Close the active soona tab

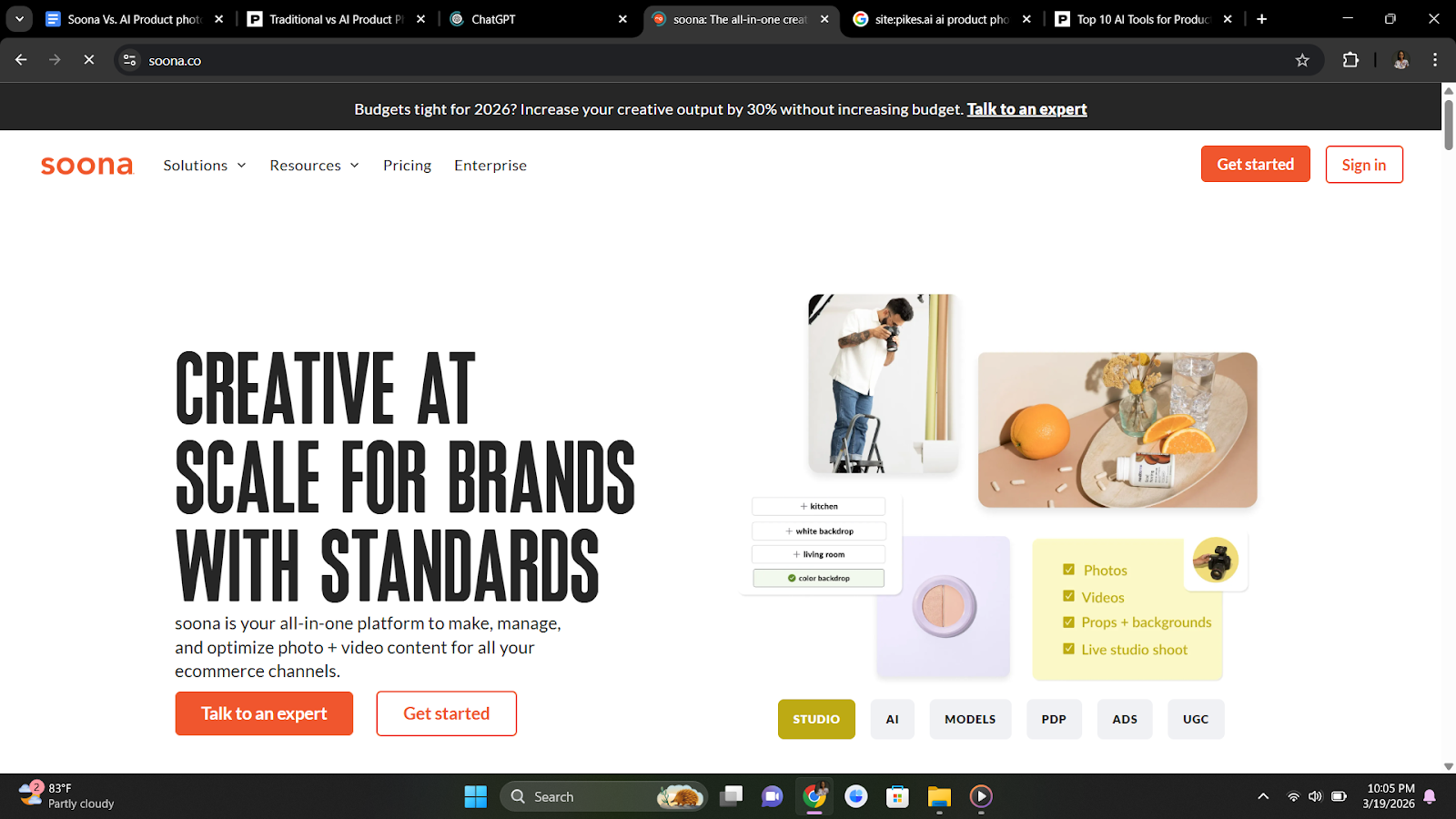[824, 19]
